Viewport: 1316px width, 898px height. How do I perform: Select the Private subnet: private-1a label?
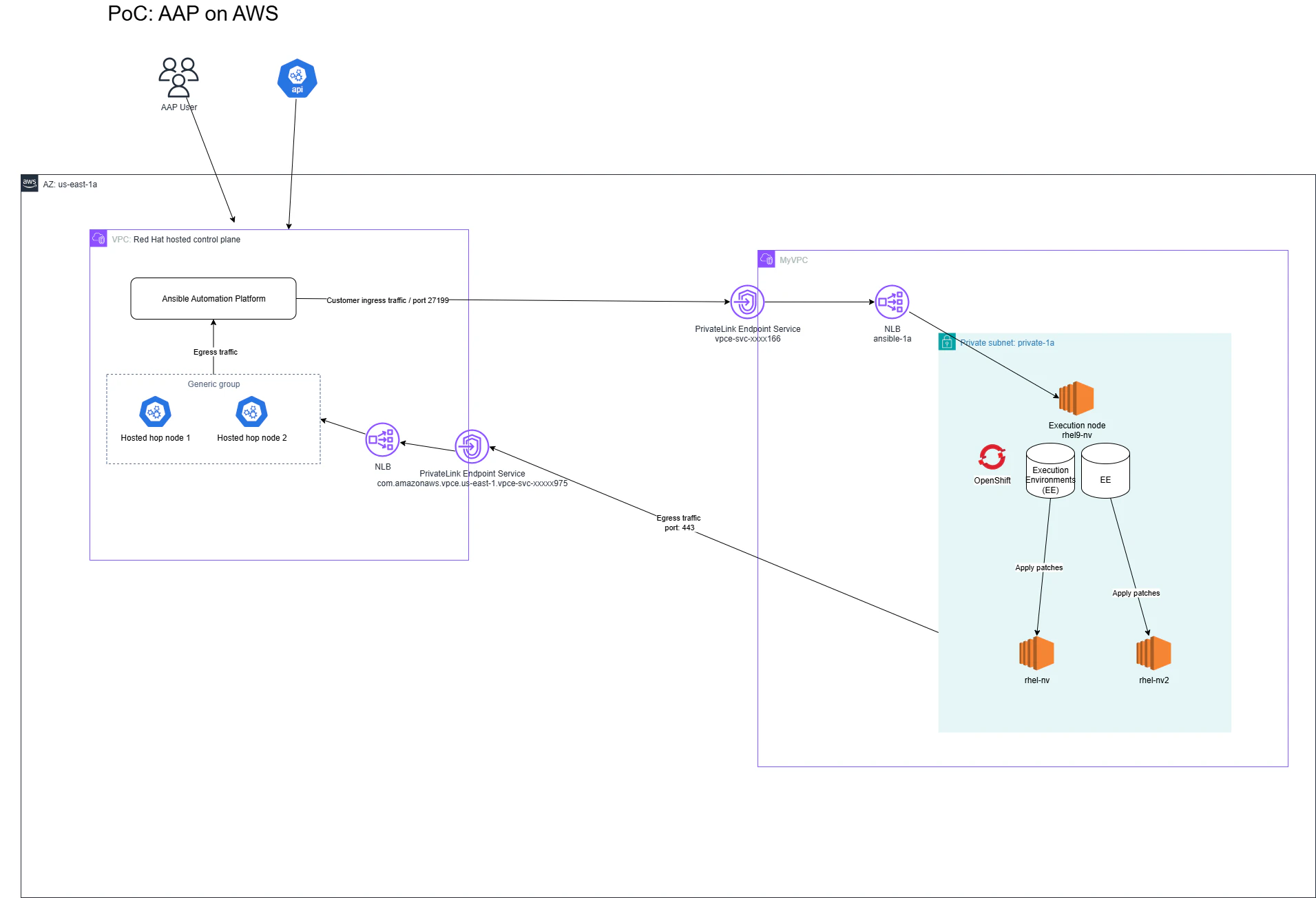1007,343
